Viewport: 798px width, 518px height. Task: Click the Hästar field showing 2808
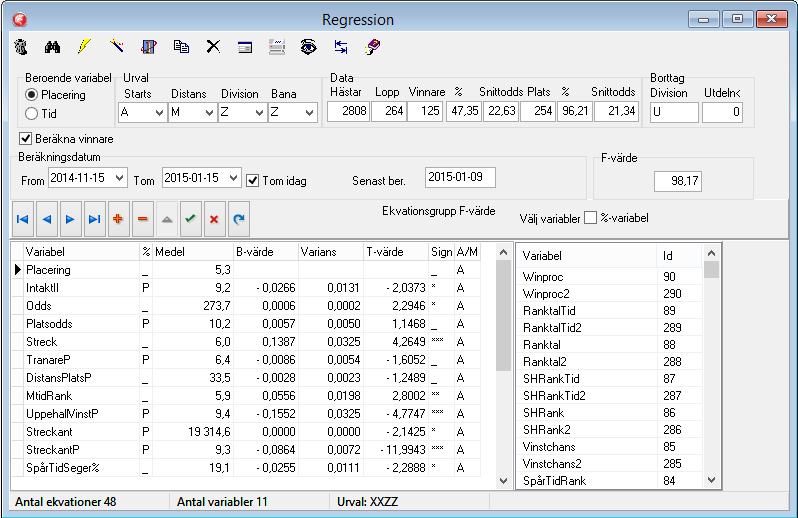point(349,111)
